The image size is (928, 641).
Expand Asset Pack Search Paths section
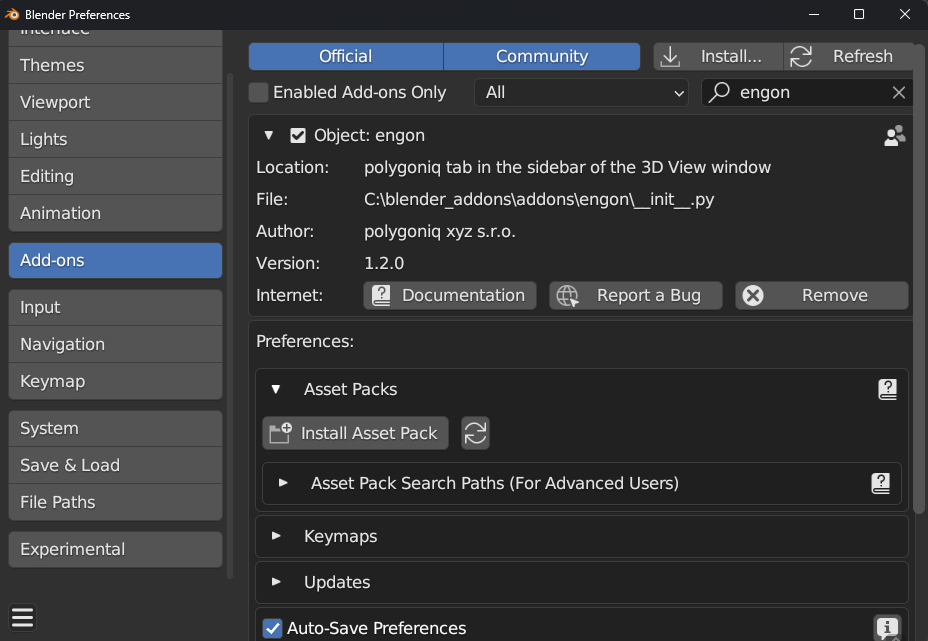point(283,483)
